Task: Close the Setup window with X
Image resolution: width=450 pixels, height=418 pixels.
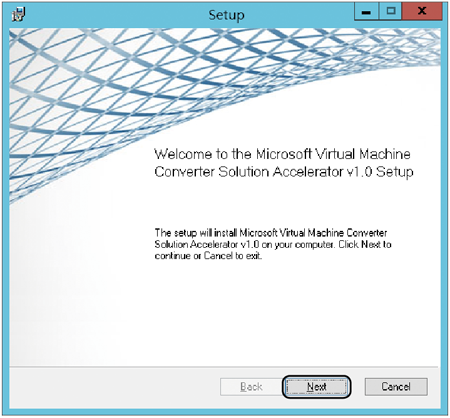Action: 422,11
